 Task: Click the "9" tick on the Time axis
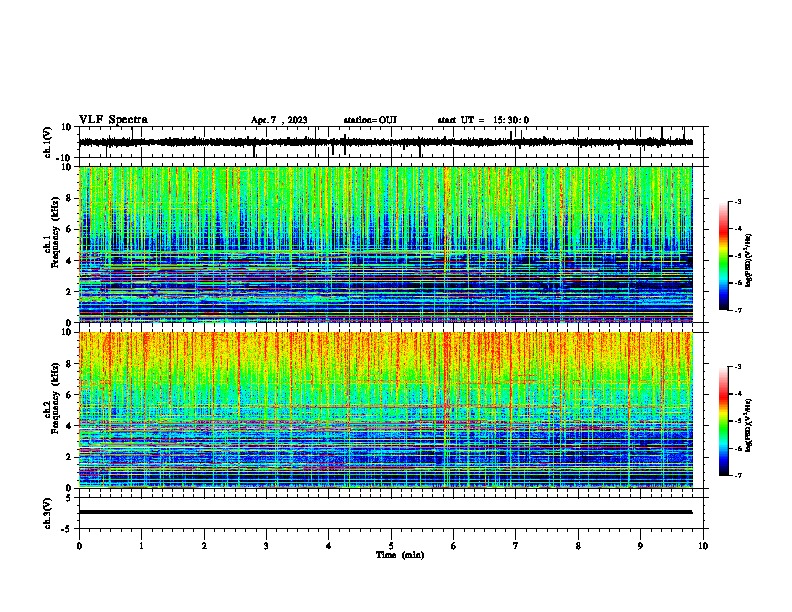640,546
